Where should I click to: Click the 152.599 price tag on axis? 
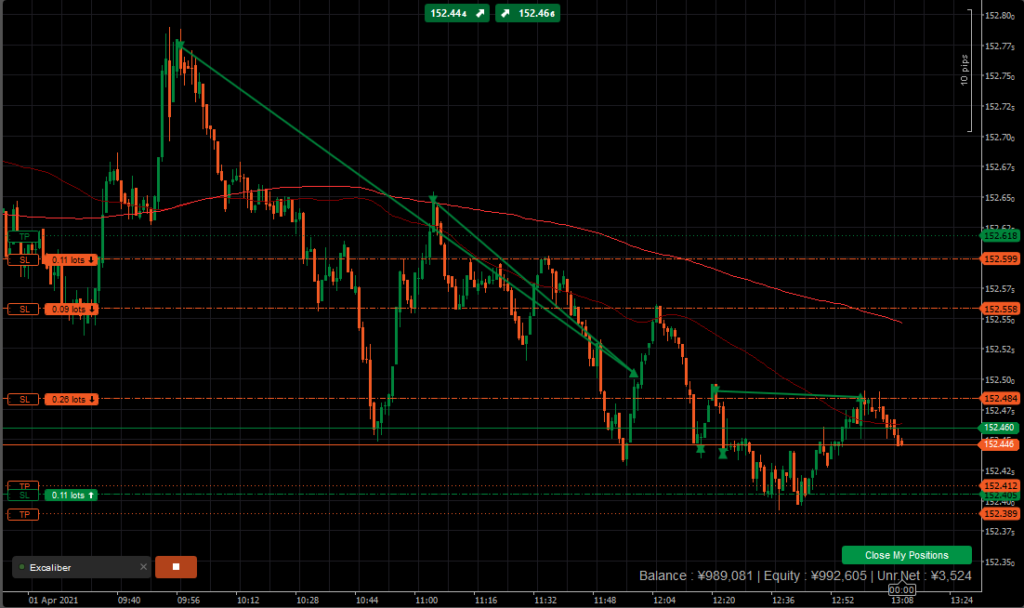pyautogui.click(x=1000, y=259)
